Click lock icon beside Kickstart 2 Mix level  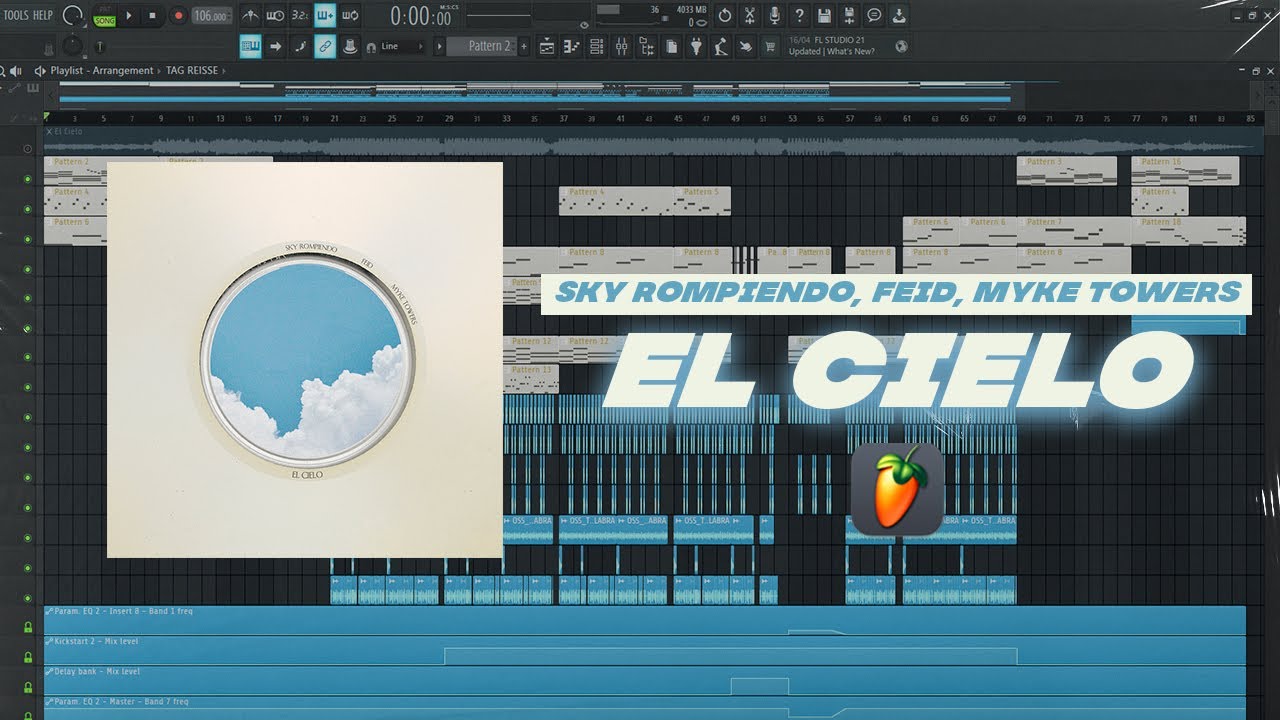point(28,658)
